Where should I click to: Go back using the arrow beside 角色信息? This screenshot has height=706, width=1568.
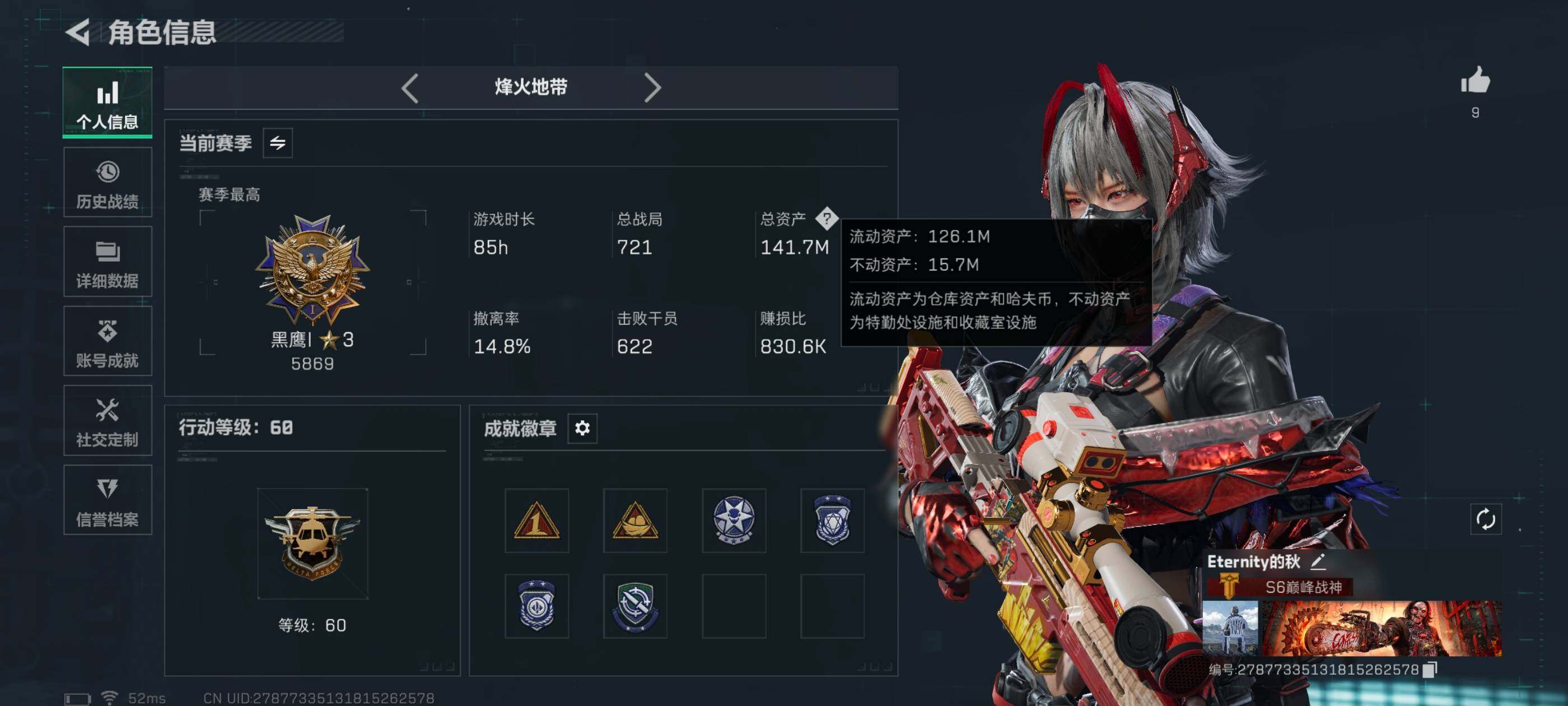click(x=78, y=32)
